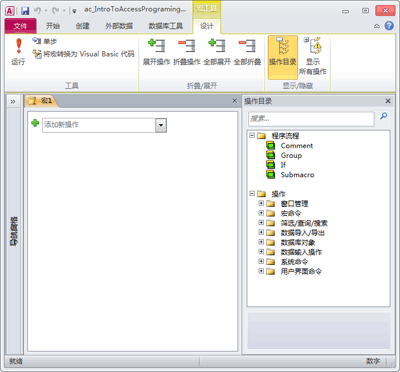Click the 展开操作 expand actions icon
Viewport: 400px width, 372px height.
pyautogui.click(x=156, y=52)
